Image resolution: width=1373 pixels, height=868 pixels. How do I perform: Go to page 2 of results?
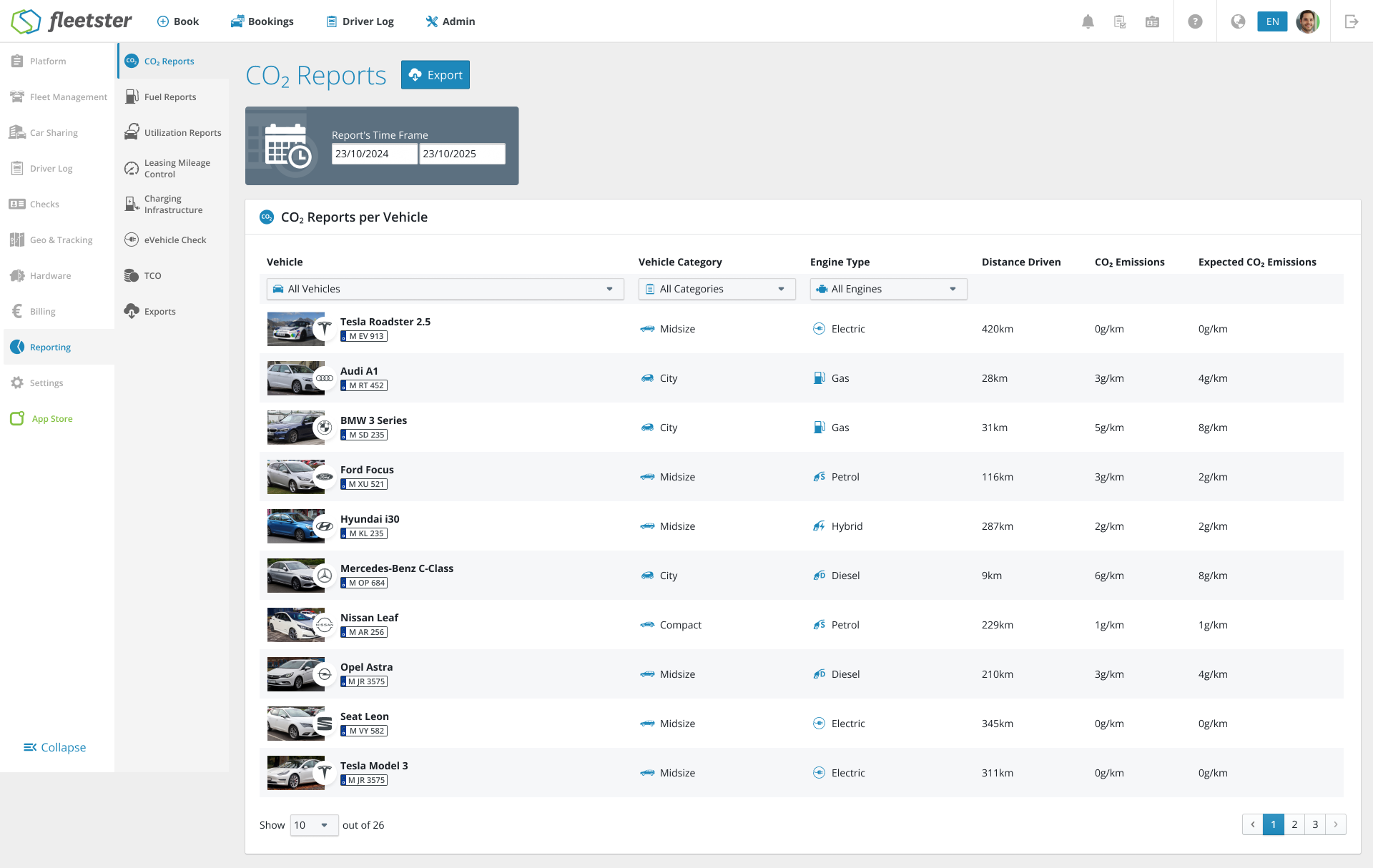[1294, 824]
